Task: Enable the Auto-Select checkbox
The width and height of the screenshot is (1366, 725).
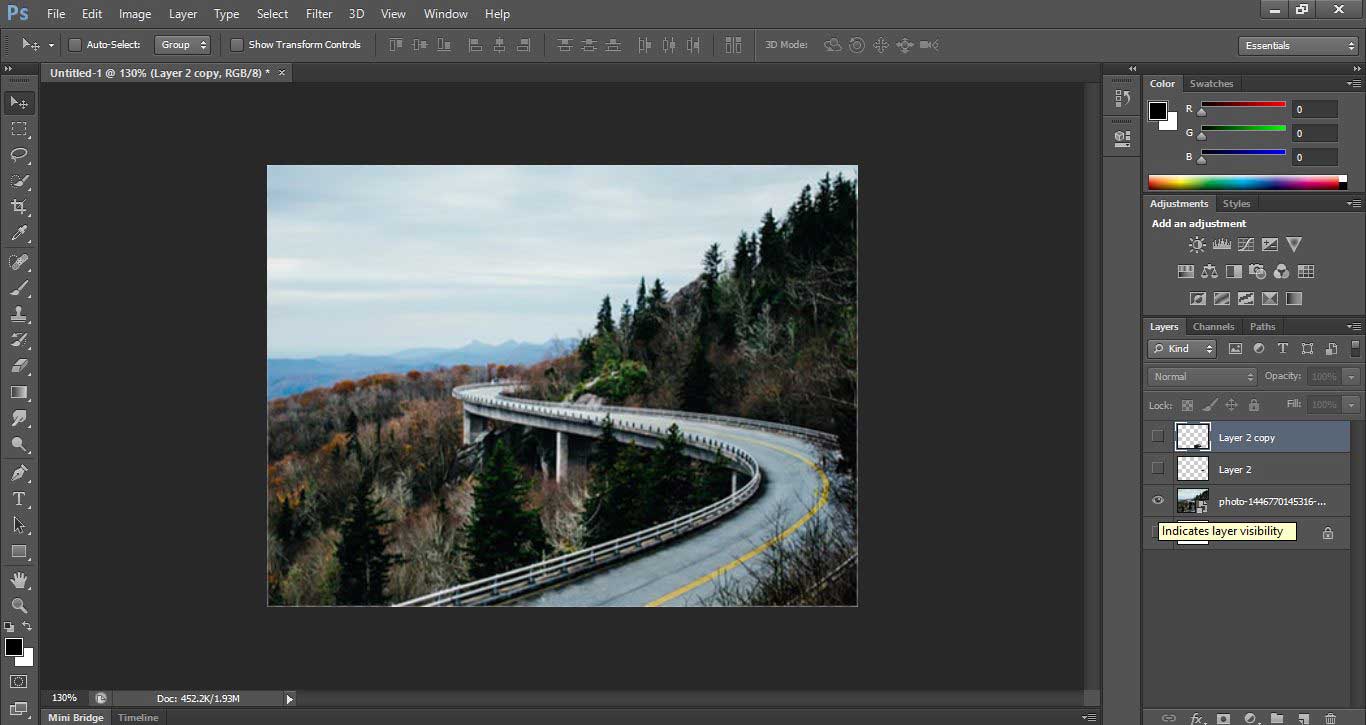Action: coord(75,45)
